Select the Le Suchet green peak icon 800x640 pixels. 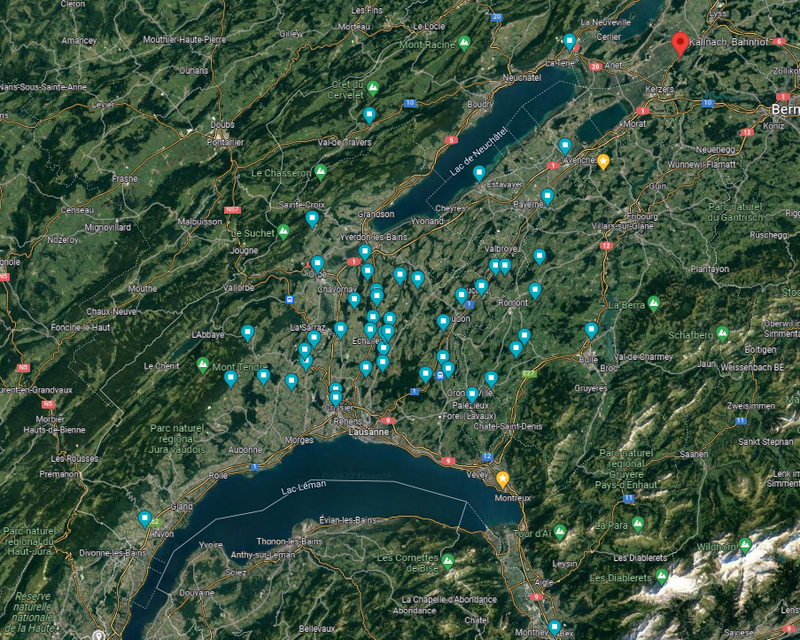click(x=283, y=232)
